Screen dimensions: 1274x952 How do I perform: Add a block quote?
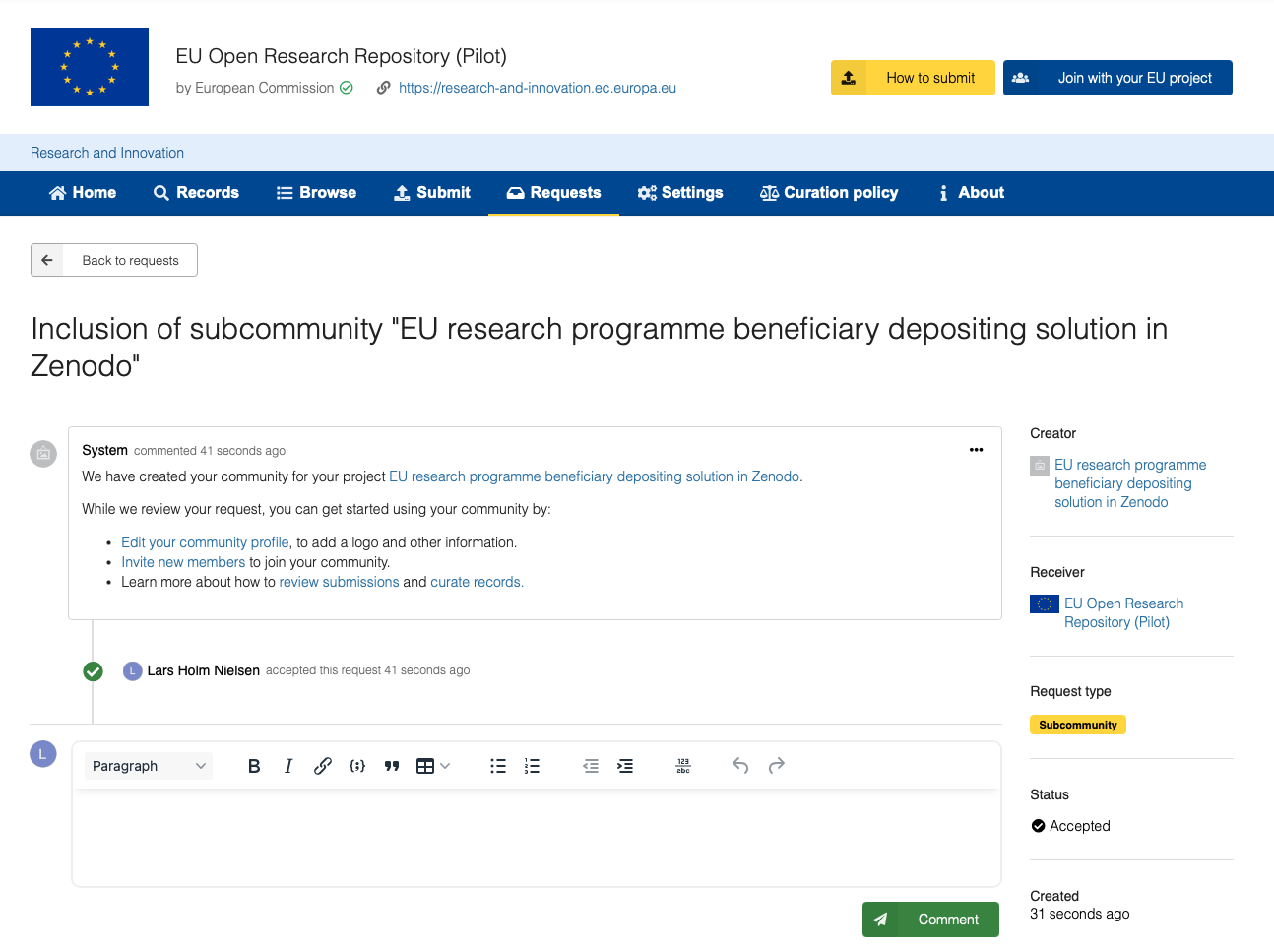pos(392,766)
